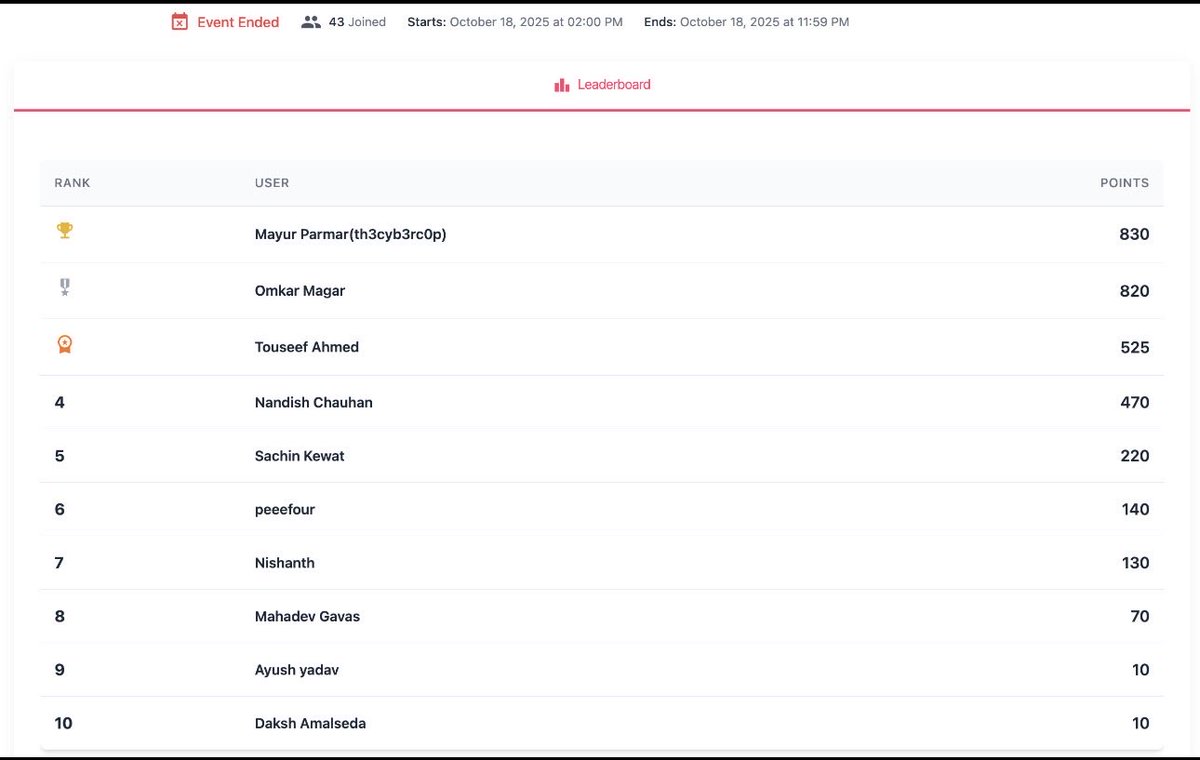1200x760 pixels.
Task: Click rank number 5
Action: coord(60,456)
